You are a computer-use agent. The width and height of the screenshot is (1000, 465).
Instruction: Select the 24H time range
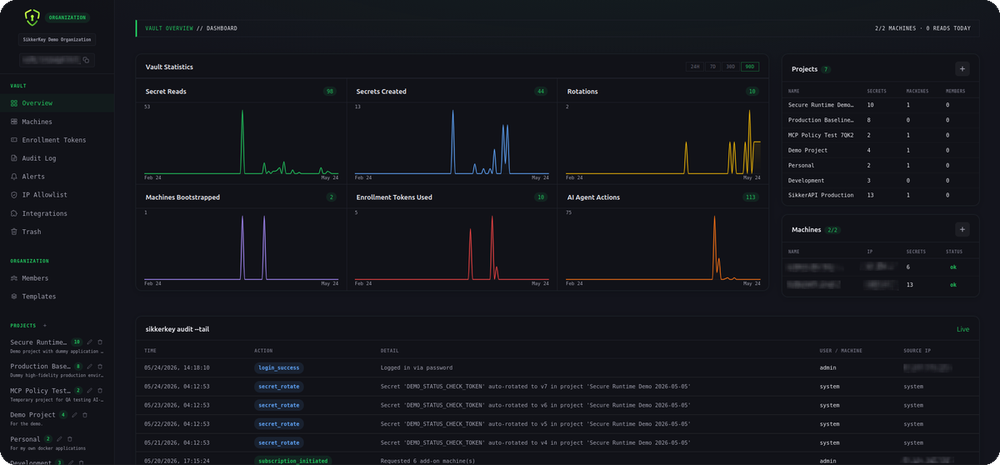coord(695,66)
